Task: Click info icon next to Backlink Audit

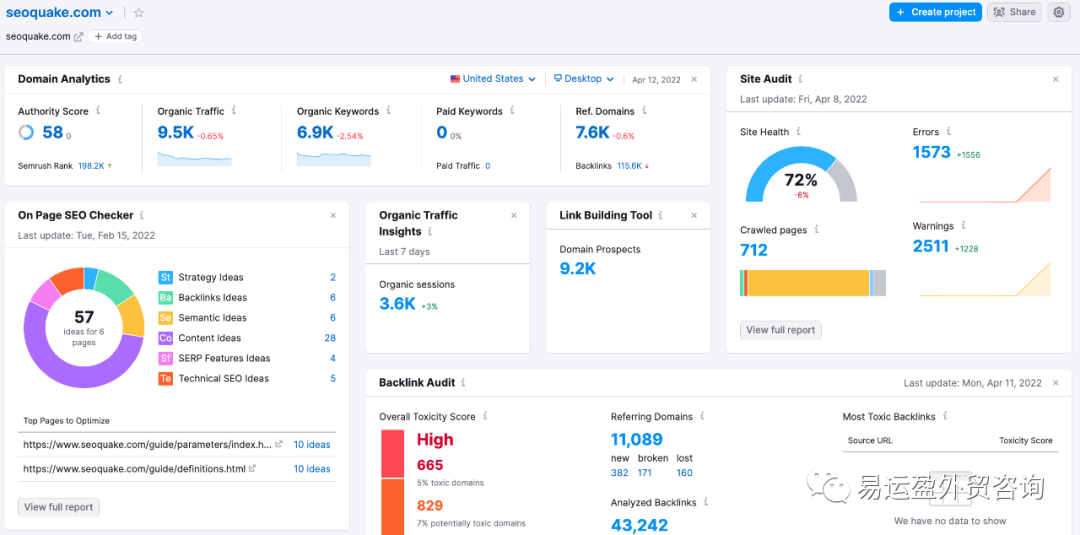Action: pos(463,382)
